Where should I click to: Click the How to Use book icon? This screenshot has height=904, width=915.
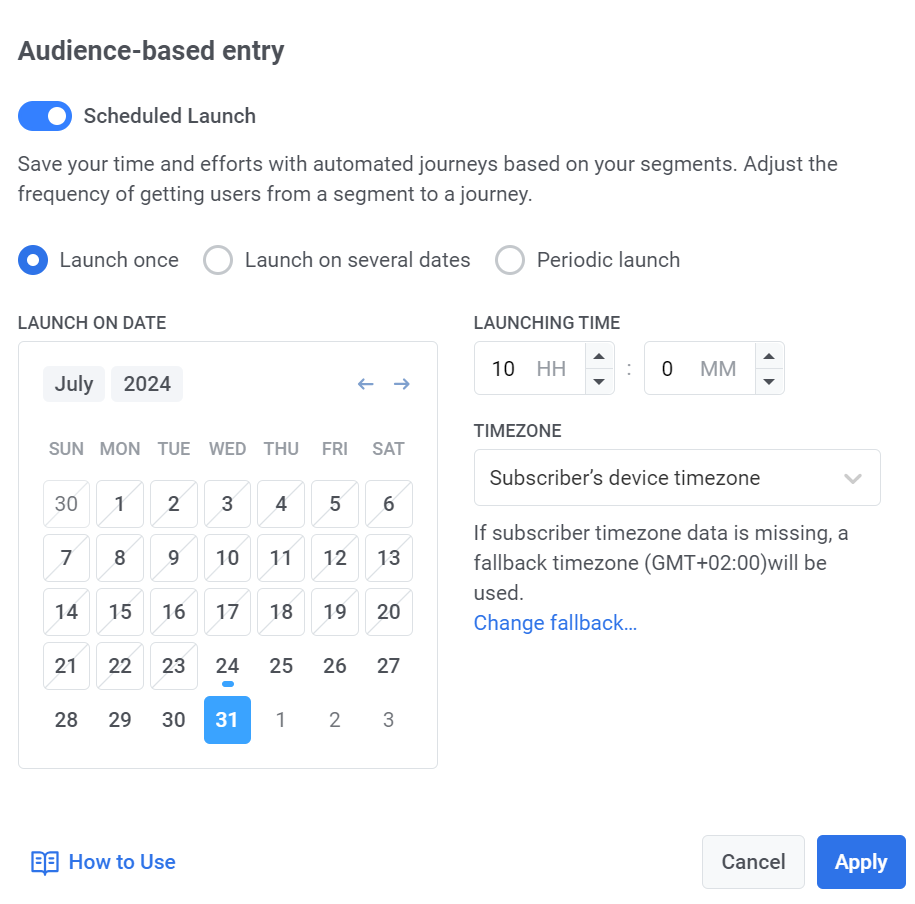coord(45,863)
